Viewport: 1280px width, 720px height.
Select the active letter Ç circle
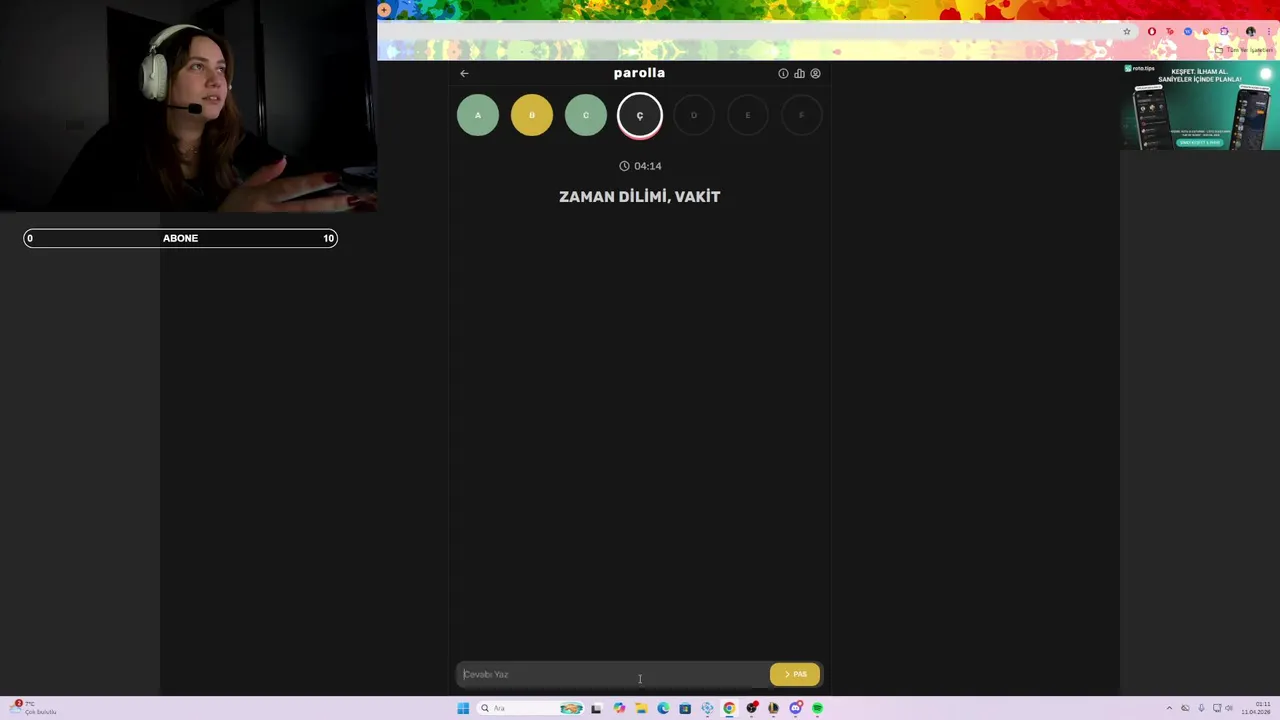[x=640, y=115]
